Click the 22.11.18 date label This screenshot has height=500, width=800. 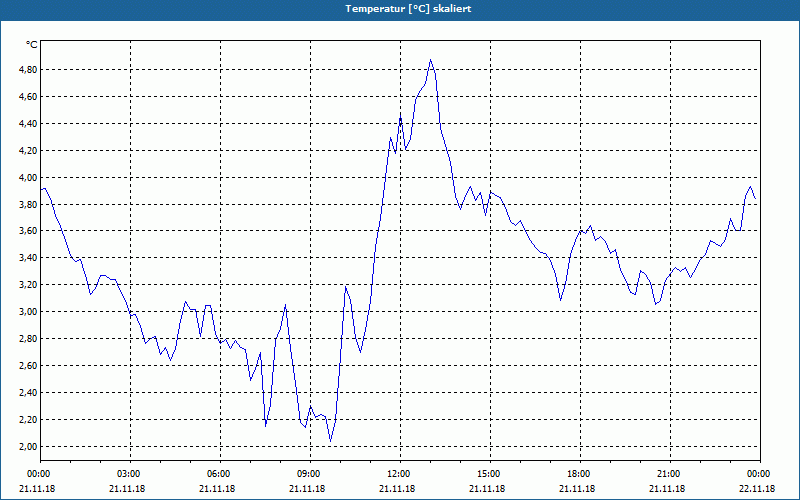(x=757, y=489)
